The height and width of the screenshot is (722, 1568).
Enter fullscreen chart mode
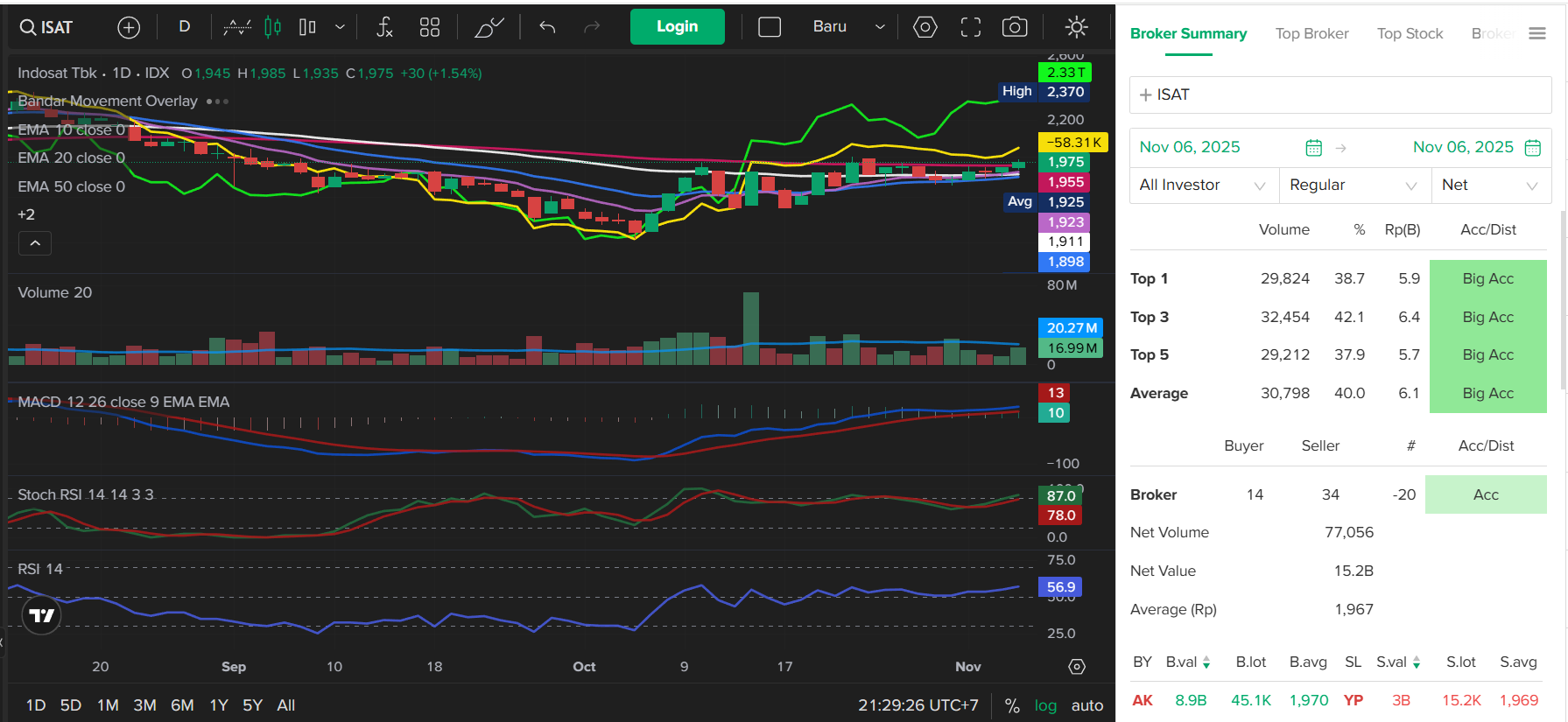coord(970,27)
